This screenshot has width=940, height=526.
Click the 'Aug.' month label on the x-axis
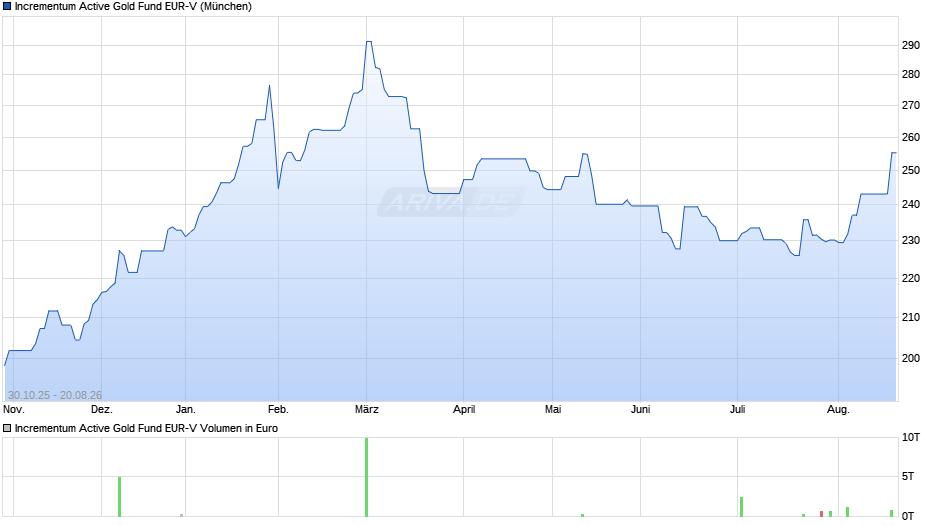[838, 410]
